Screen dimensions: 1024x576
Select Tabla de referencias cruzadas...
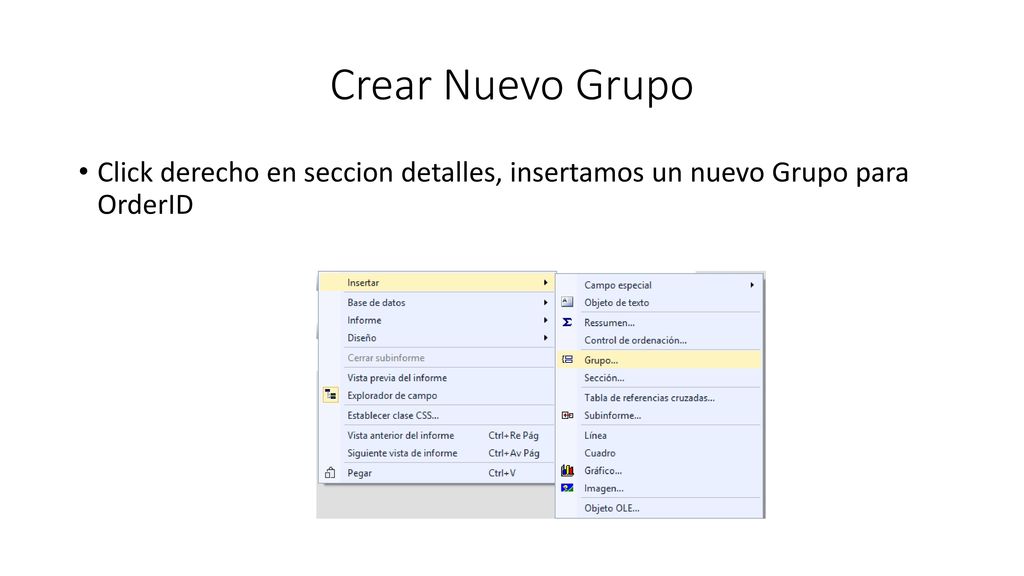coord(660,398)
